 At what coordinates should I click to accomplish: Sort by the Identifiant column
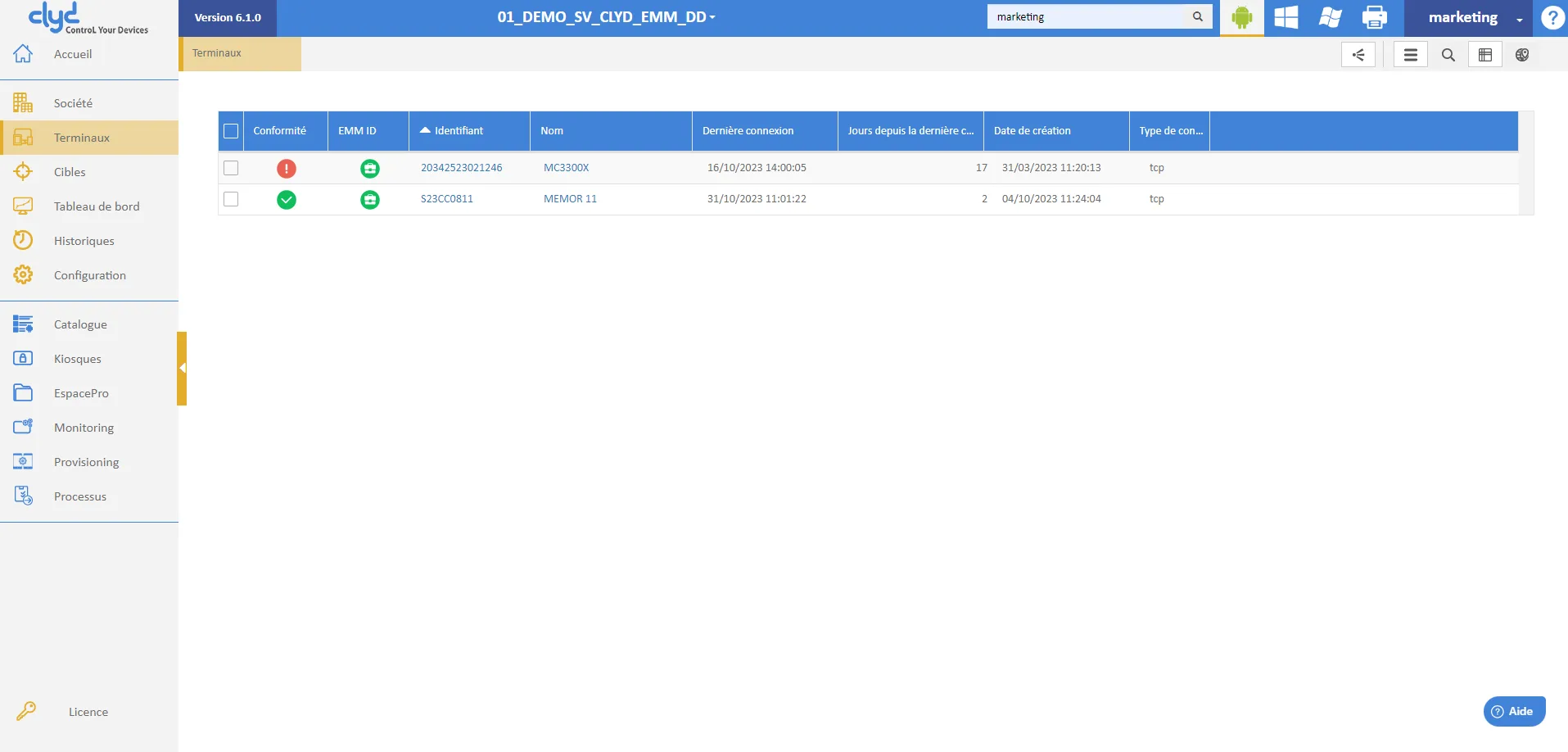[x=469, y=131]
